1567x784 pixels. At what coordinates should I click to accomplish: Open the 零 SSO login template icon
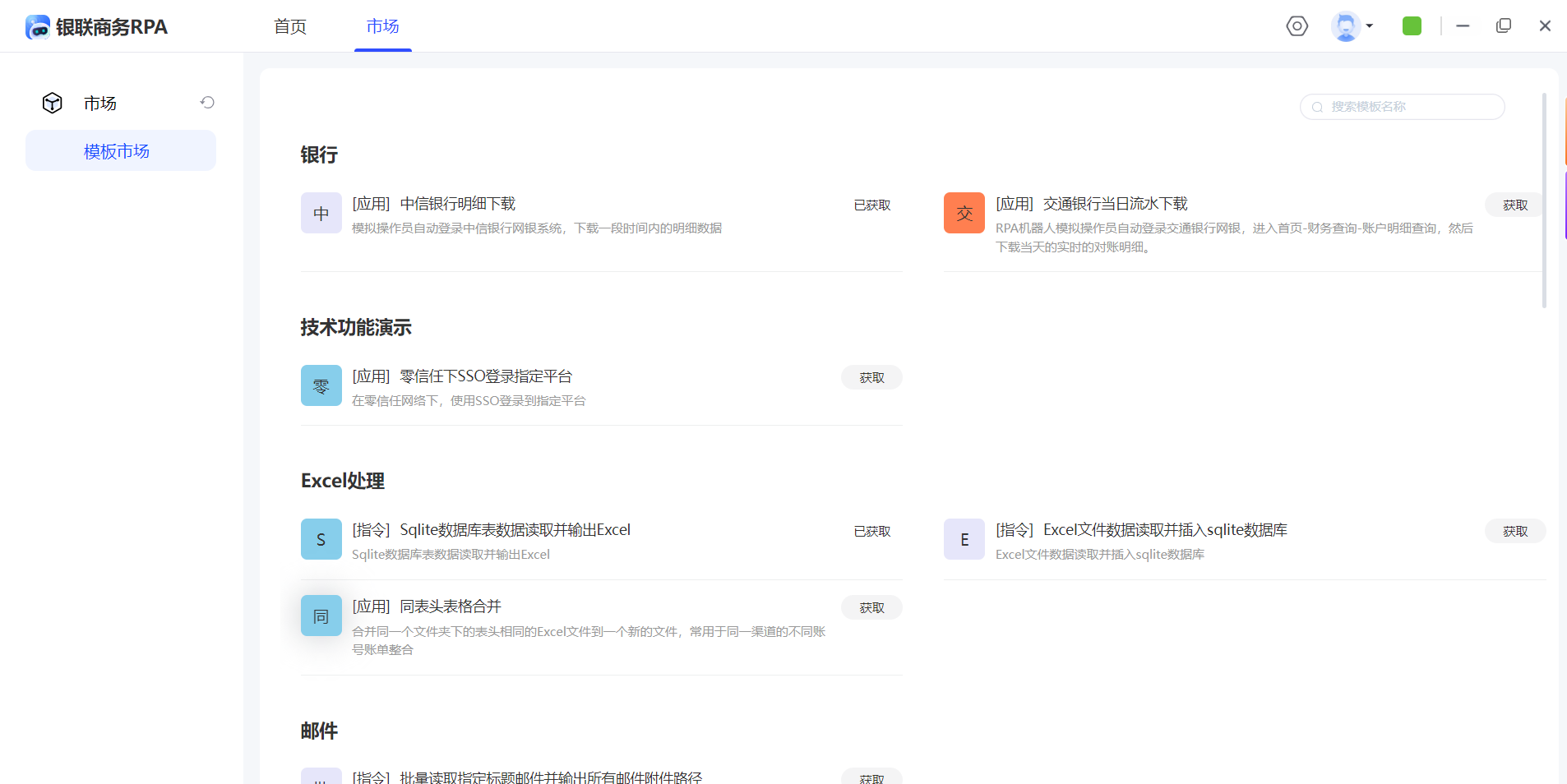click(321, 385)
